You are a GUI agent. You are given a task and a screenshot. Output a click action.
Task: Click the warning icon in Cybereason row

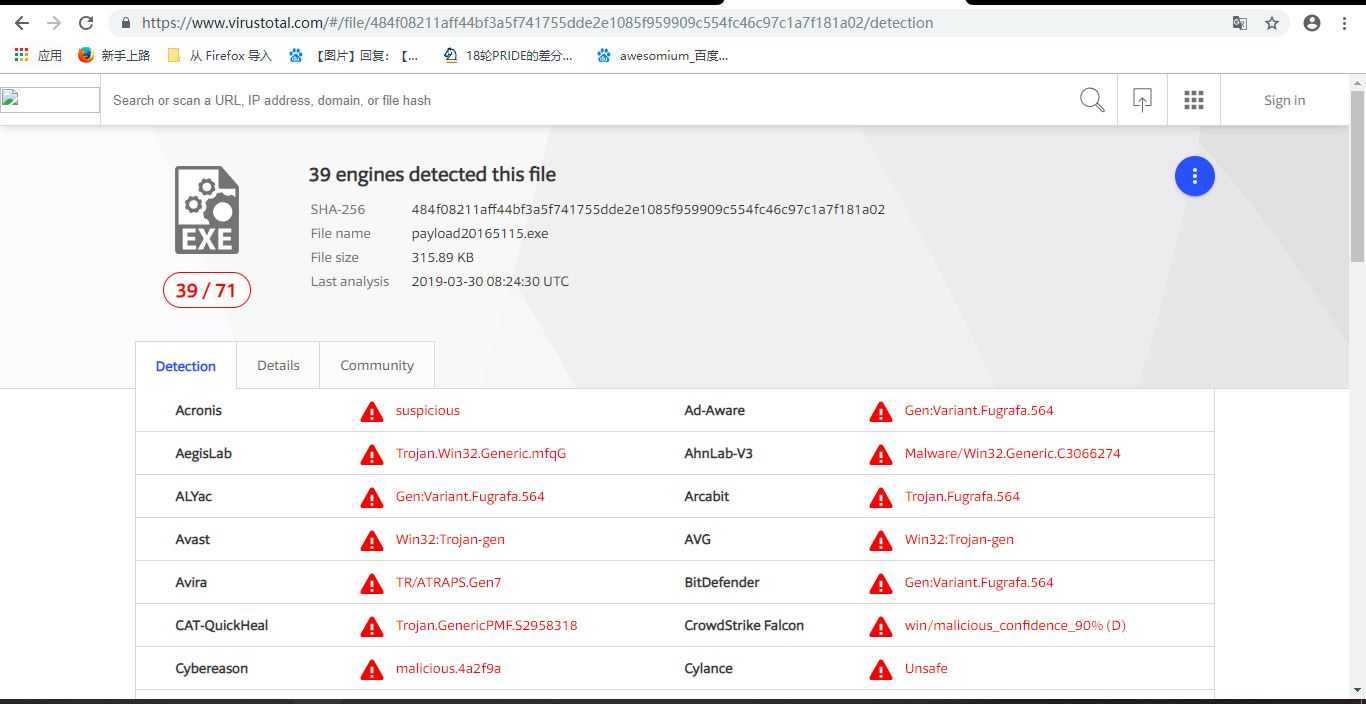point(372,669)
